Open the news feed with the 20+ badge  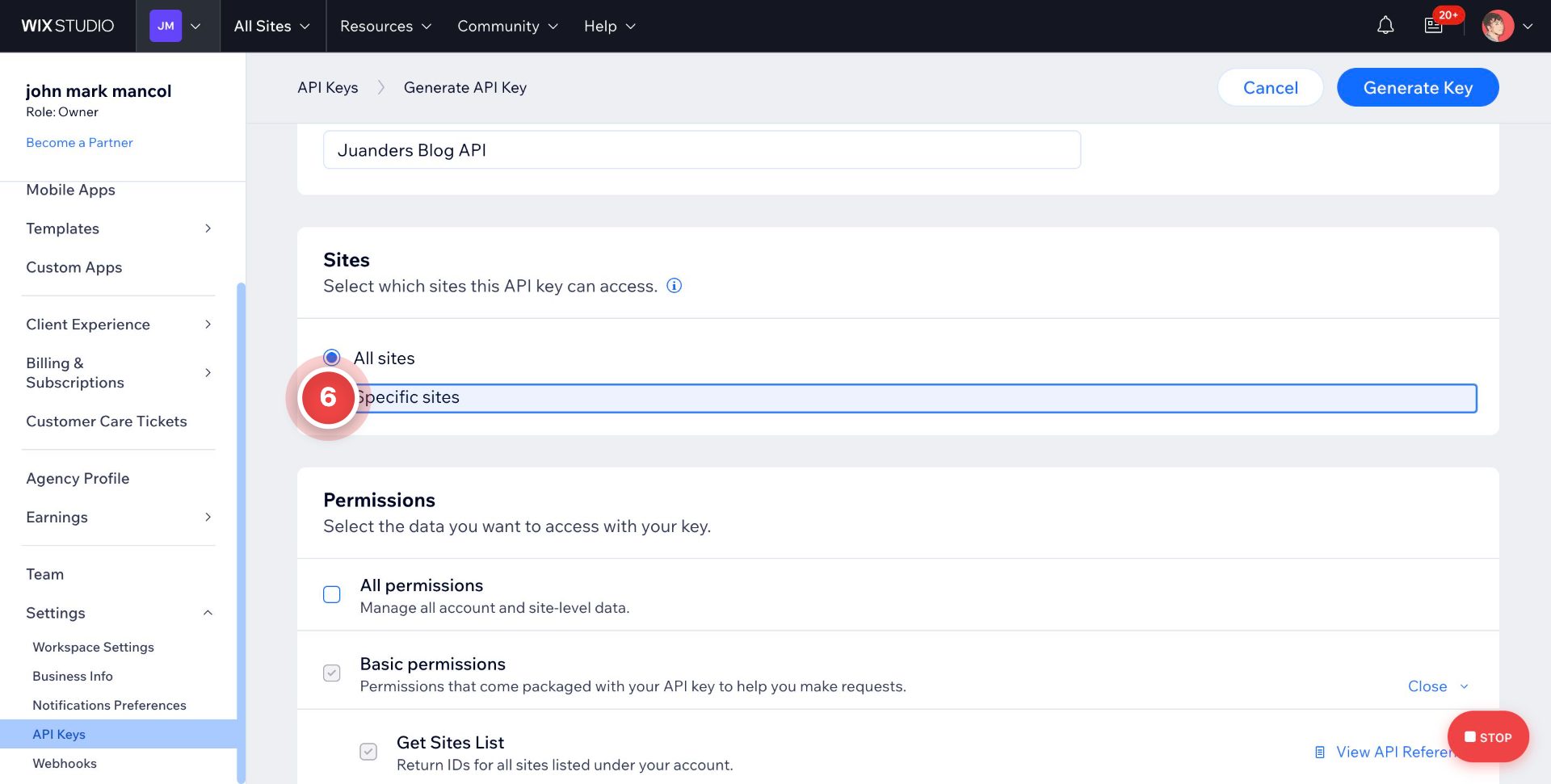[1434, 26]
